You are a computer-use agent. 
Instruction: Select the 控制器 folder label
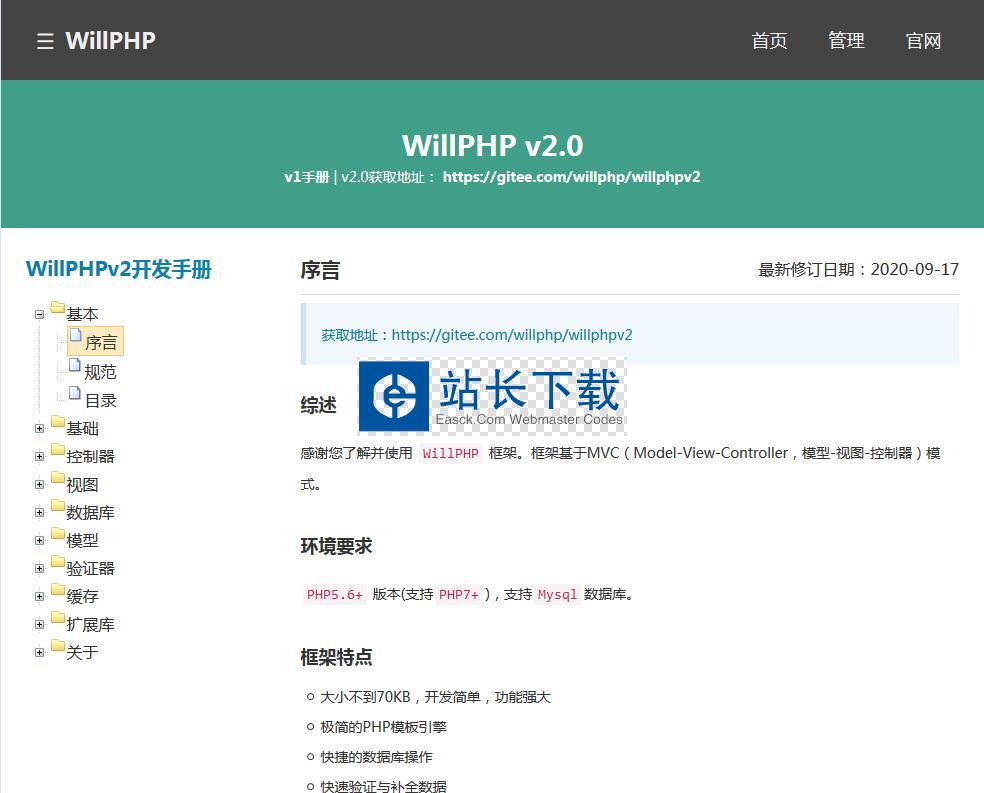pyautogui.click(x=90, y=457)
